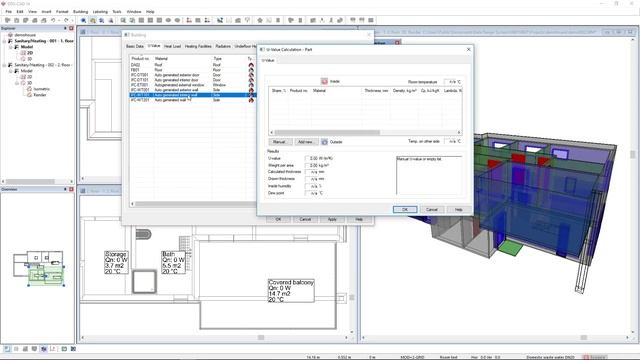640x360 pixels.
Task: Open the Window menu
Action: pyautogui.click(x=134, y=11)
